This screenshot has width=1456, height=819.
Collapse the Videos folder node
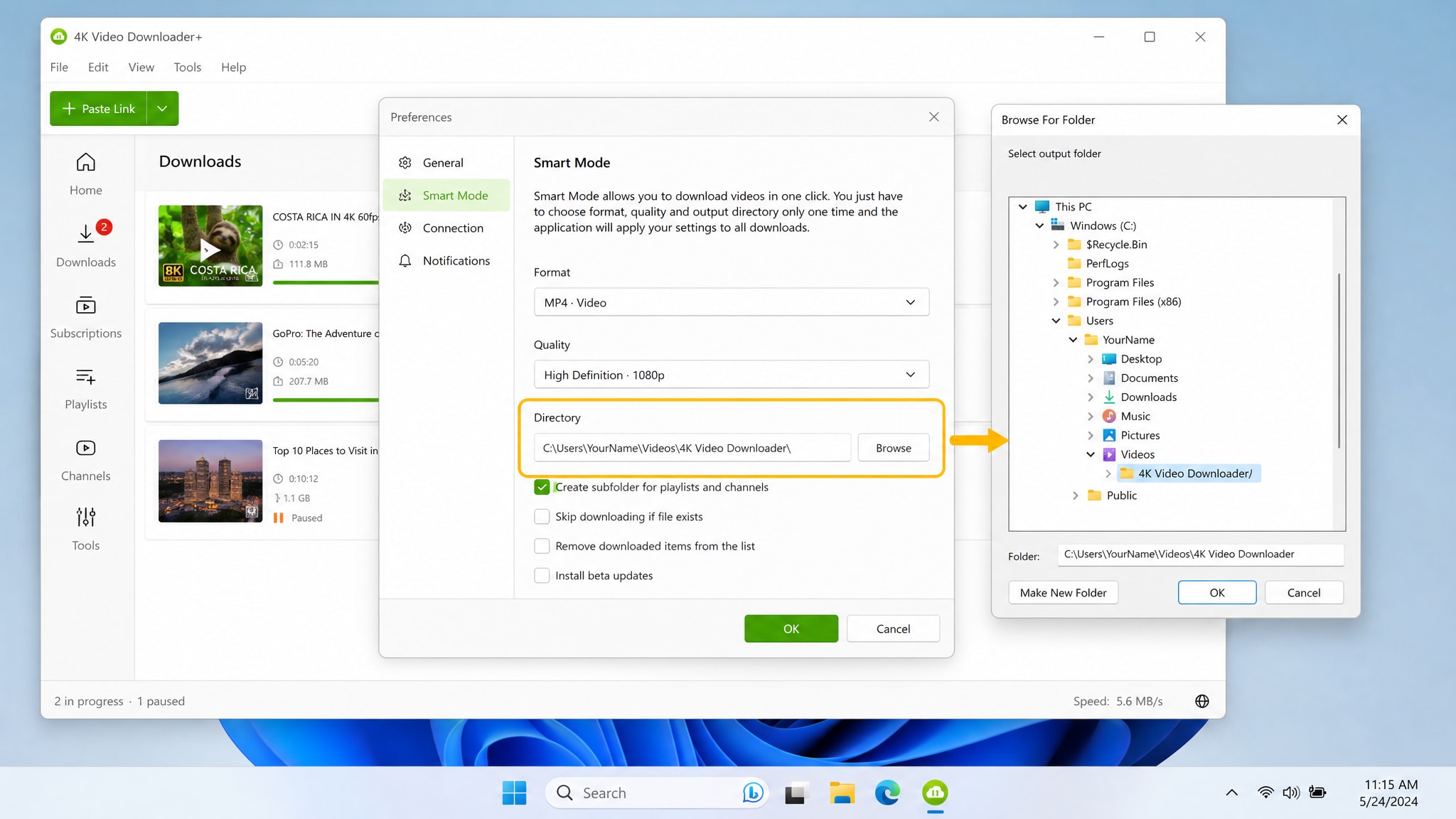[1091, 454]
